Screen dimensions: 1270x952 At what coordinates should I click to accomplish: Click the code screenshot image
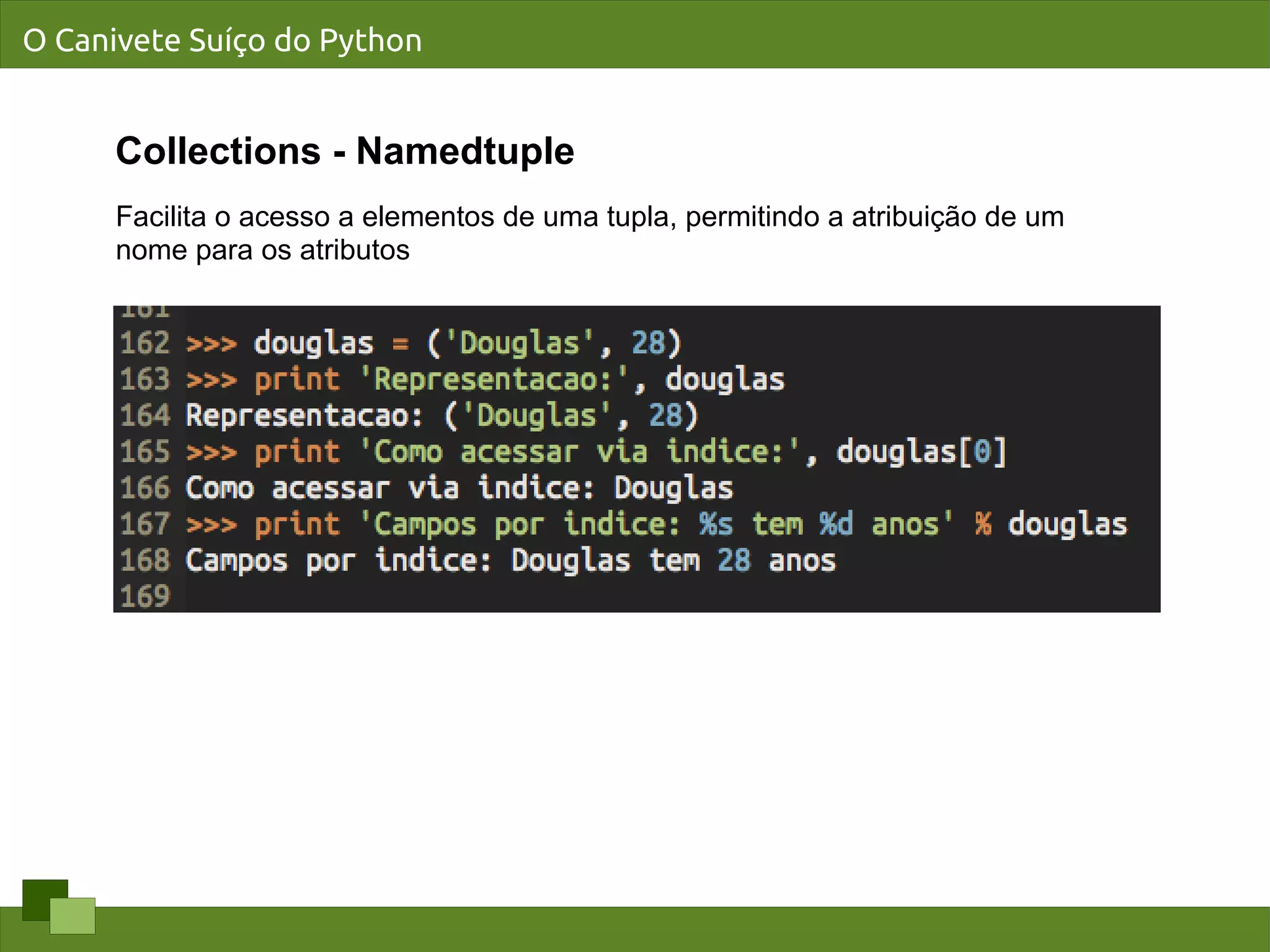[636, 459]
